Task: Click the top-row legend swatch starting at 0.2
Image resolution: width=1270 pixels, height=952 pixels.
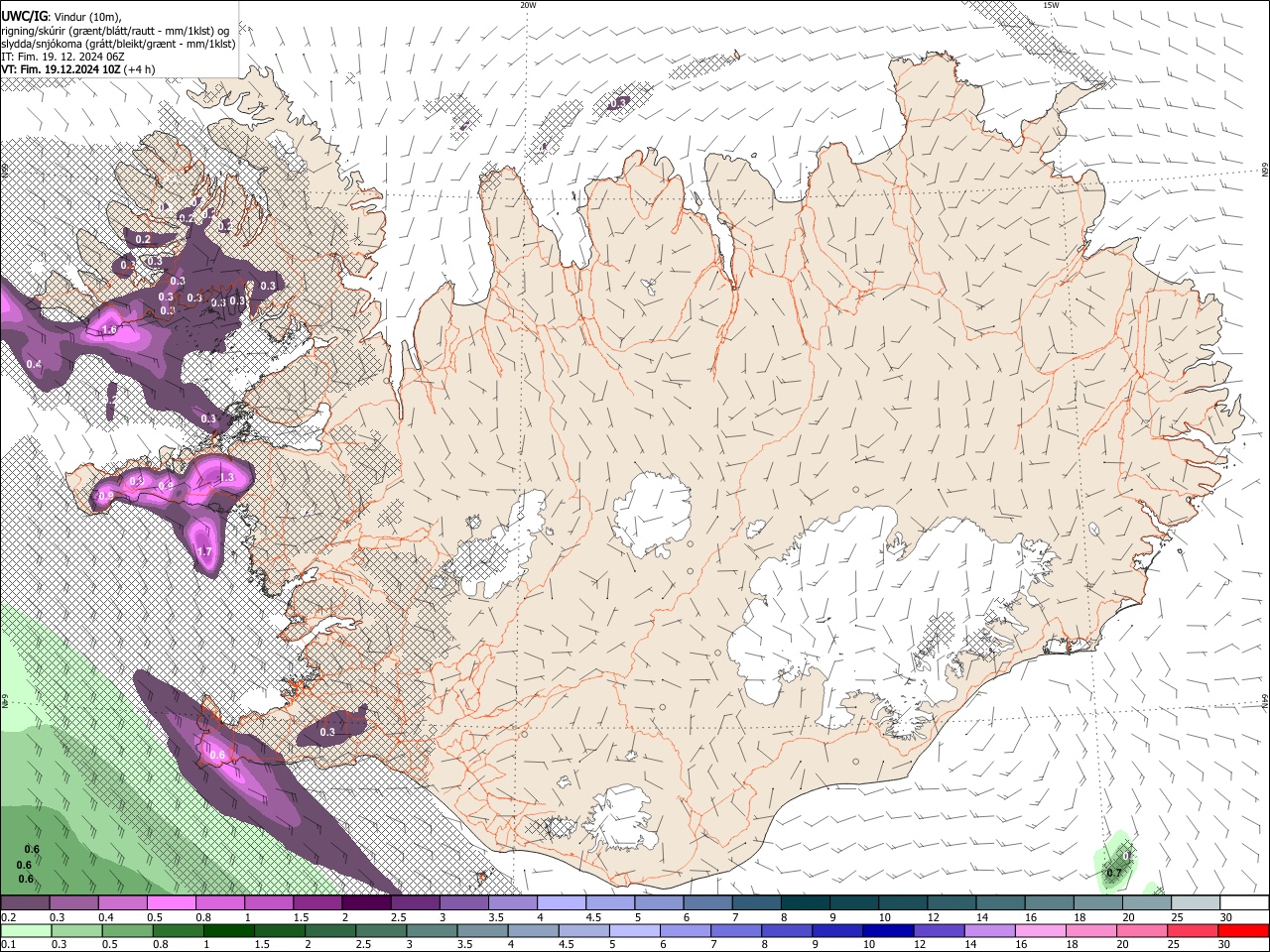Action: pos(25,903)
